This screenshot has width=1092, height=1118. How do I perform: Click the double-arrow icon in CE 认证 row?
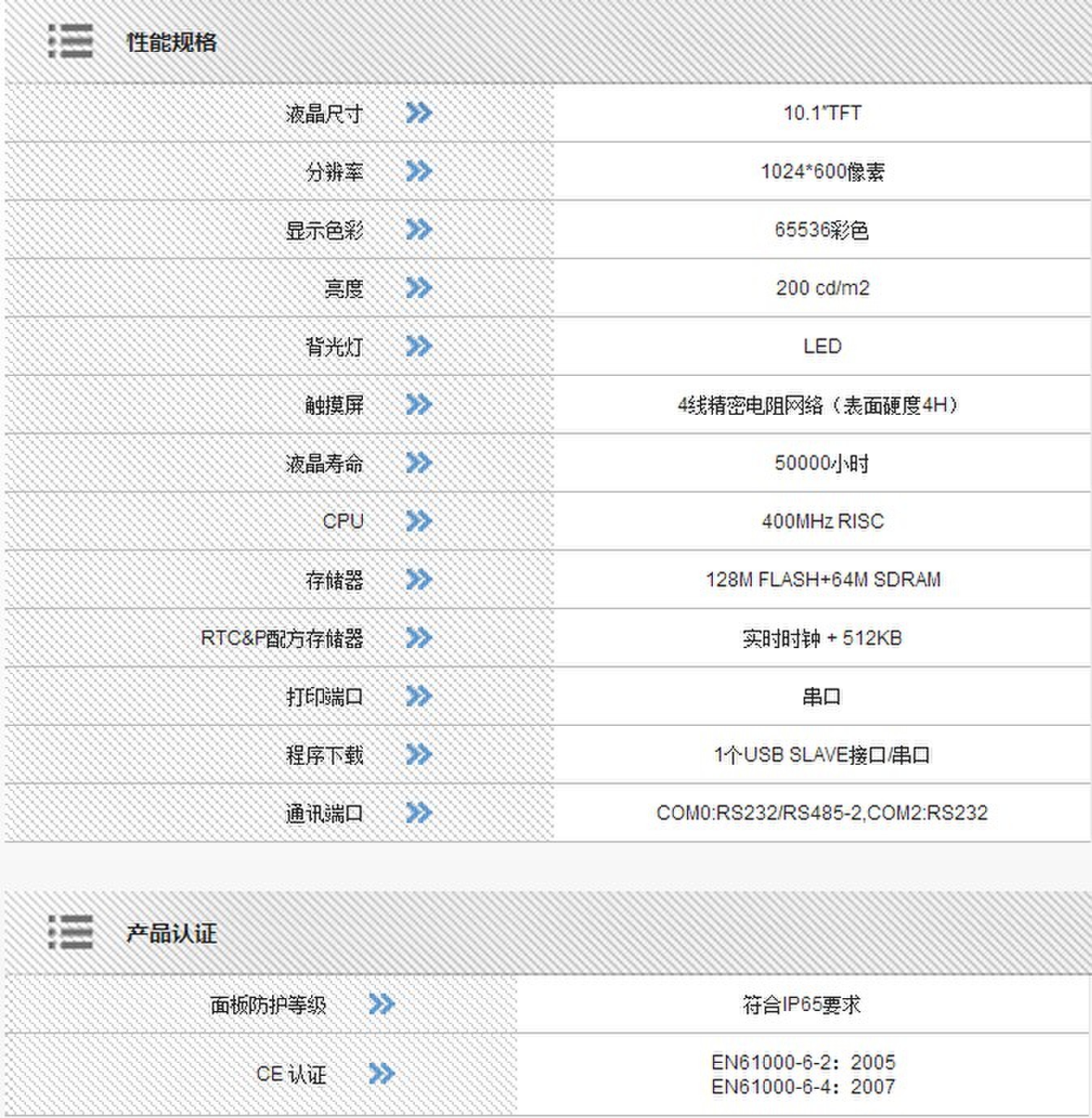coord(382,1074)
